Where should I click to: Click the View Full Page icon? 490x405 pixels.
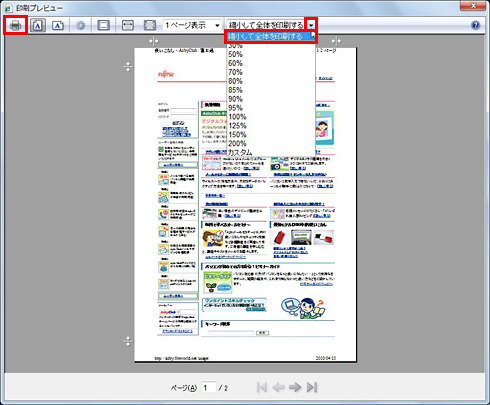pyautogui.click(x=150, y=25)
